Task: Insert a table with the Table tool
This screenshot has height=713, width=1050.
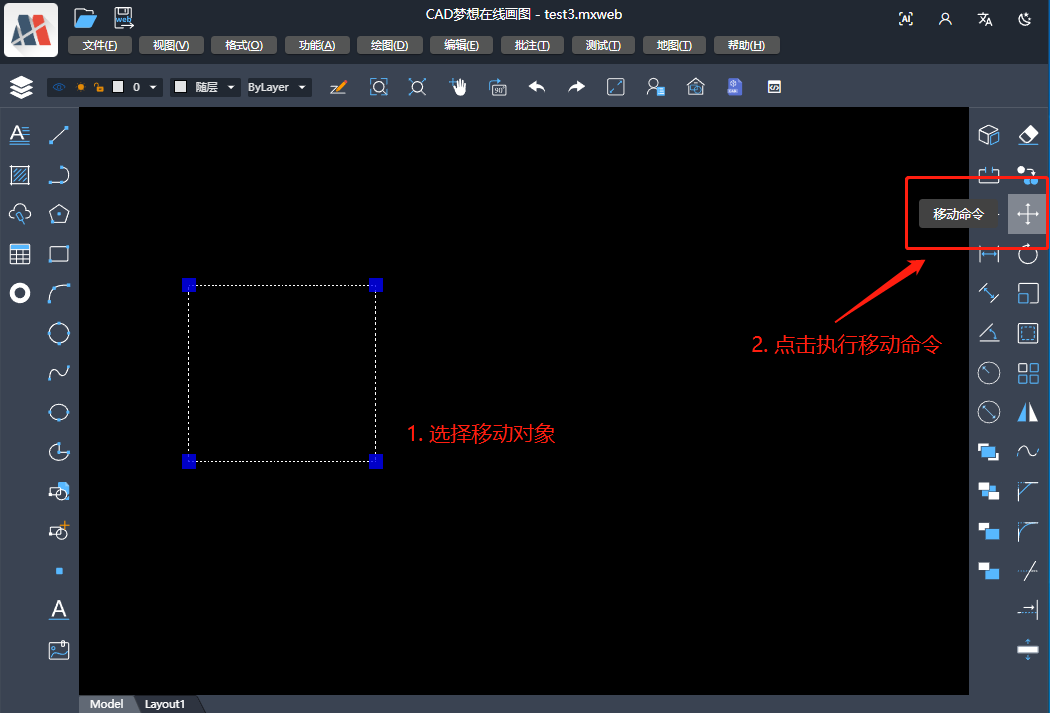Action: [x=20, y=254]
